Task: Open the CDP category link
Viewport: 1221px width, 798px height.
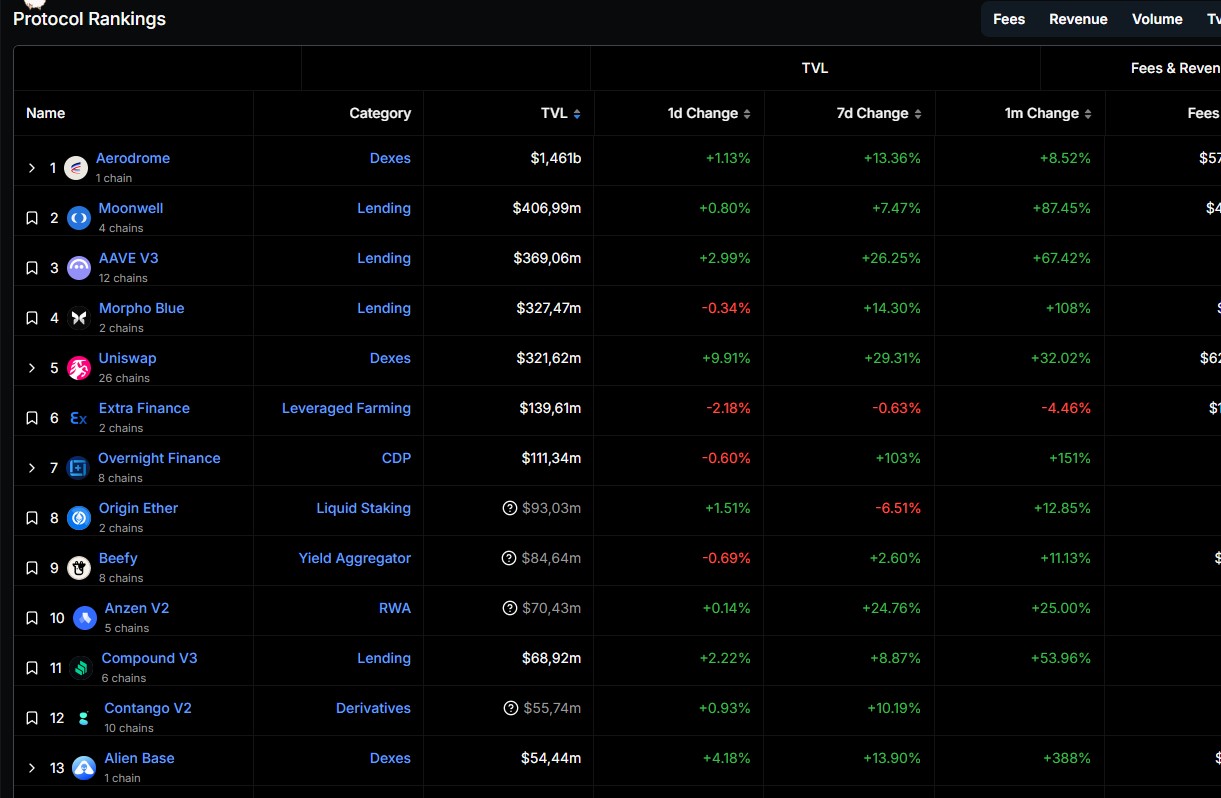Action: [396, 458]
